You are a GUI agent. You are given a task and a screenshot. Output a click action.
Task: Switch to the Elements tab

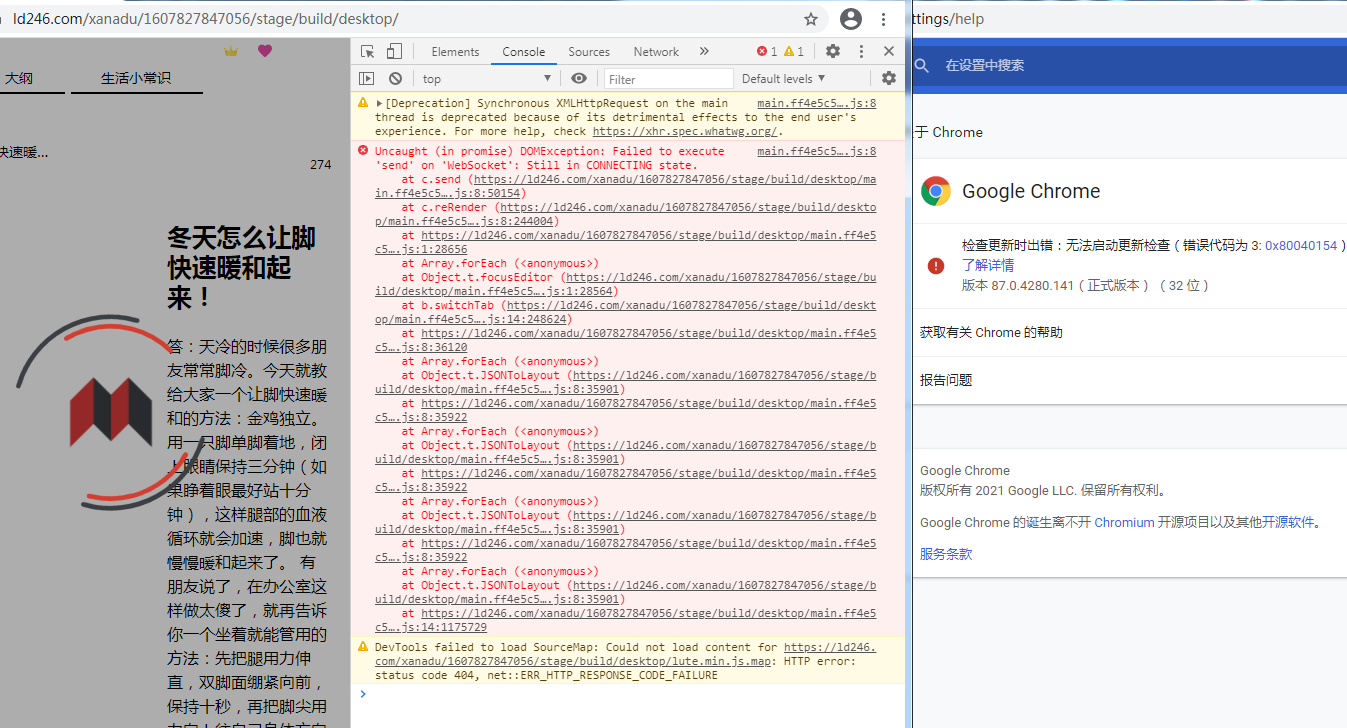click(x=455, y=51)
